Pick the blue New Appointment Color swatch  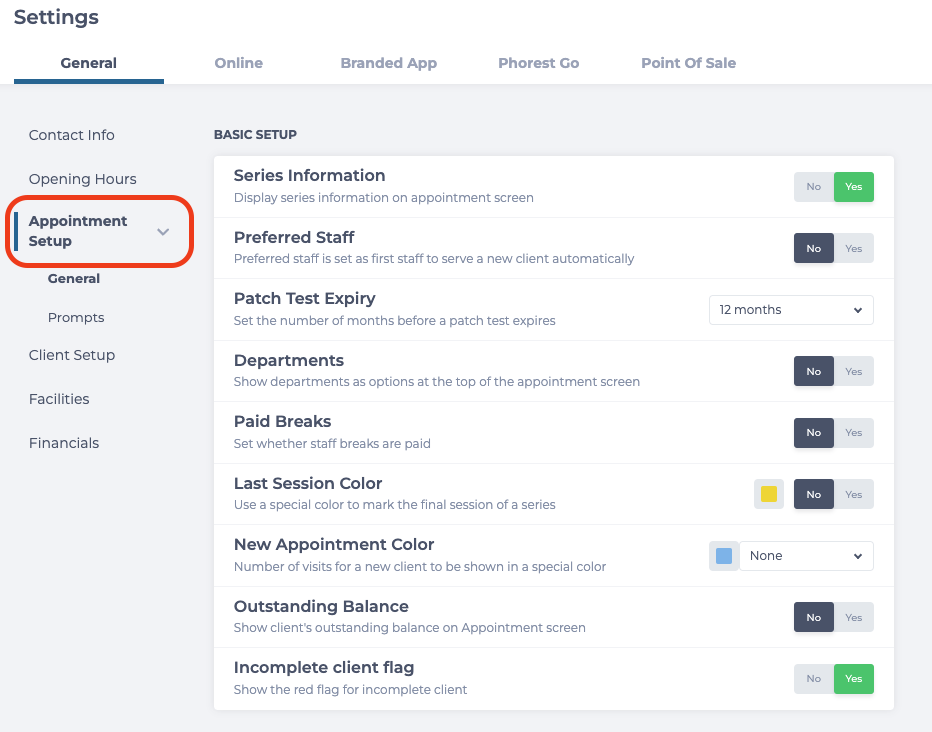(723, 556)
